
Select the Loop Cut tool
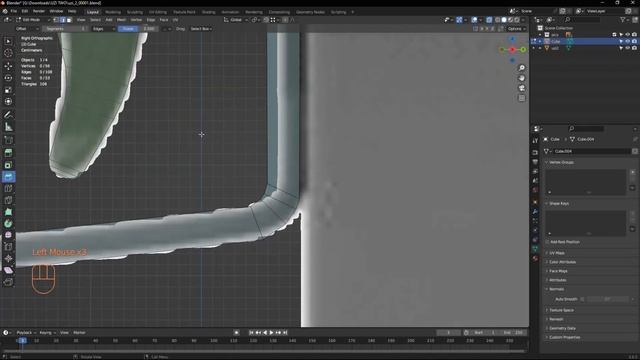coord(8,189)
